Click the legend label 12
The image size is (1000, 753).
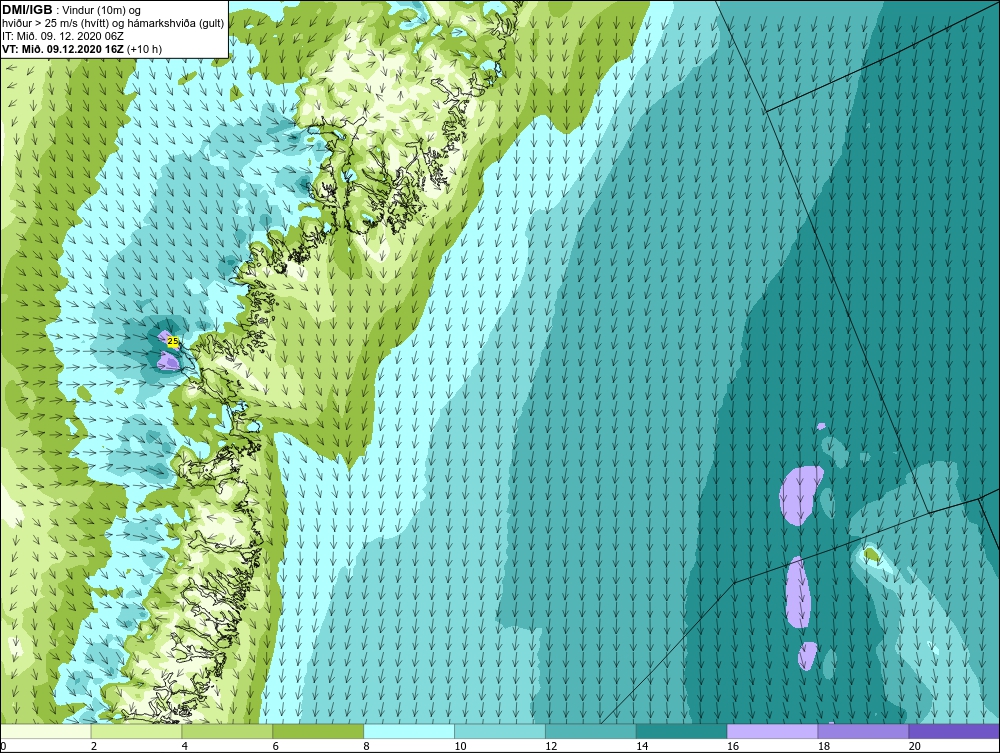pos(551,746)
